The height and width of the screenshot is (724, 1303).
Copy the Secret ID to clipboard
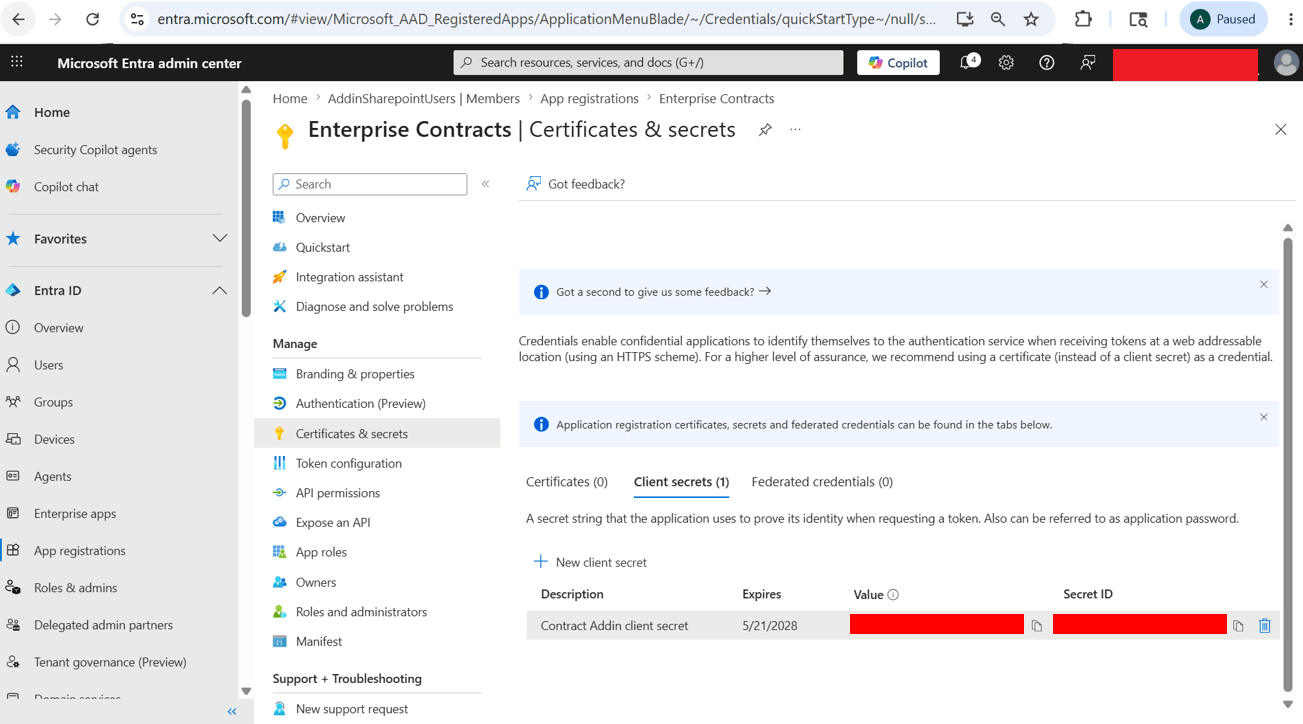[1238, 626]
